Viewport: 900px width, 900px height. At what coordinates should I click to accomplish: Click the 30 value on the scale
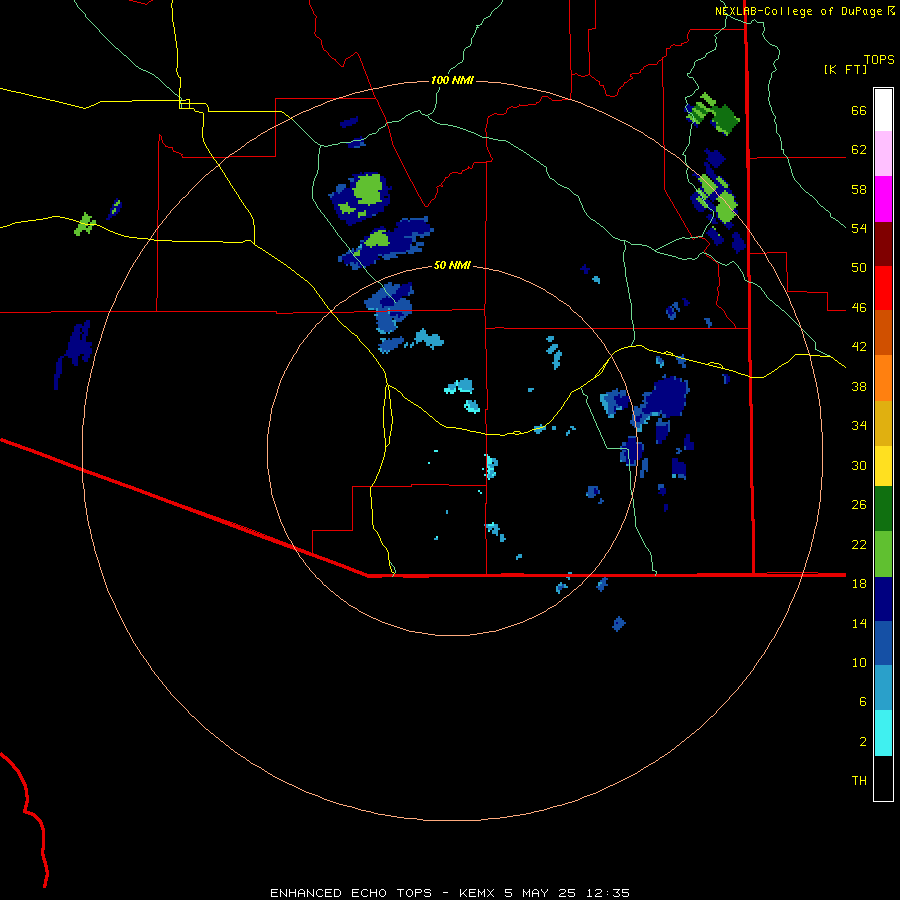click(859, 465)
